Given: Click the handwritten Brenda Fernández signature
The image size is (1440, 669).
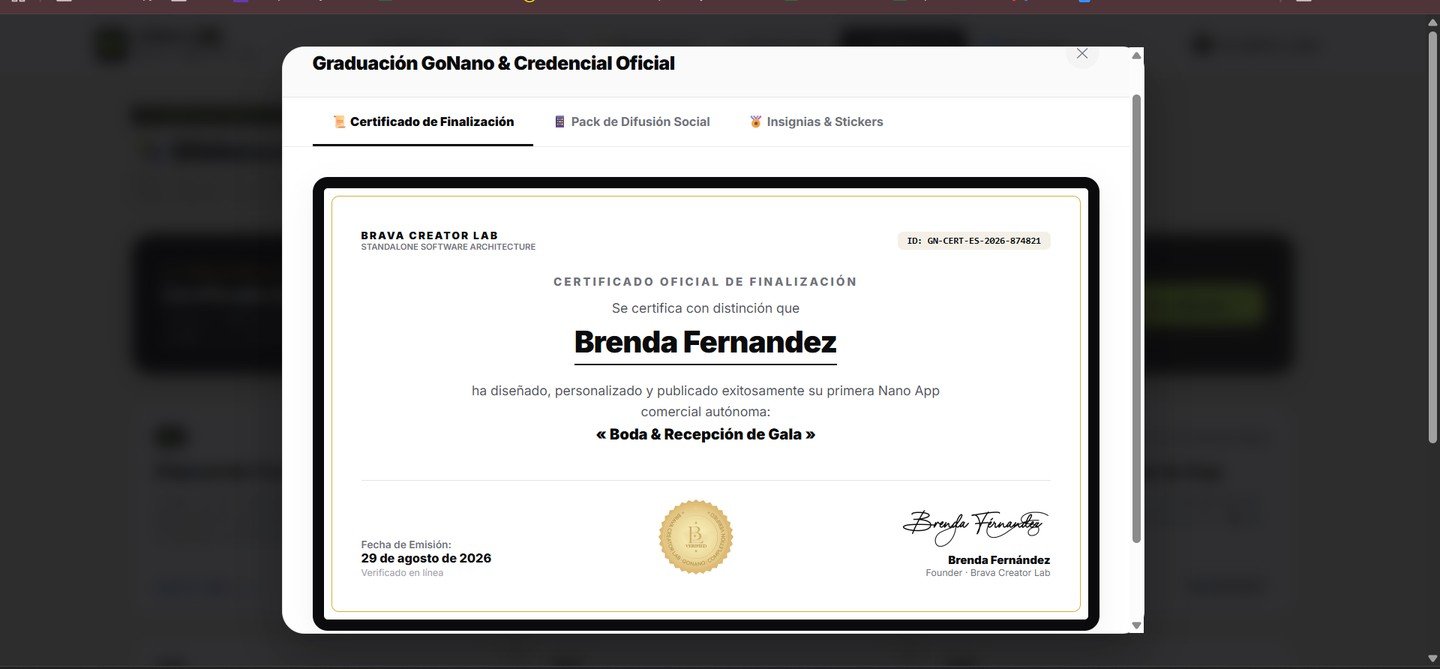Looking at the screenshot, I should pyautogui.click(x=976, y=525).
